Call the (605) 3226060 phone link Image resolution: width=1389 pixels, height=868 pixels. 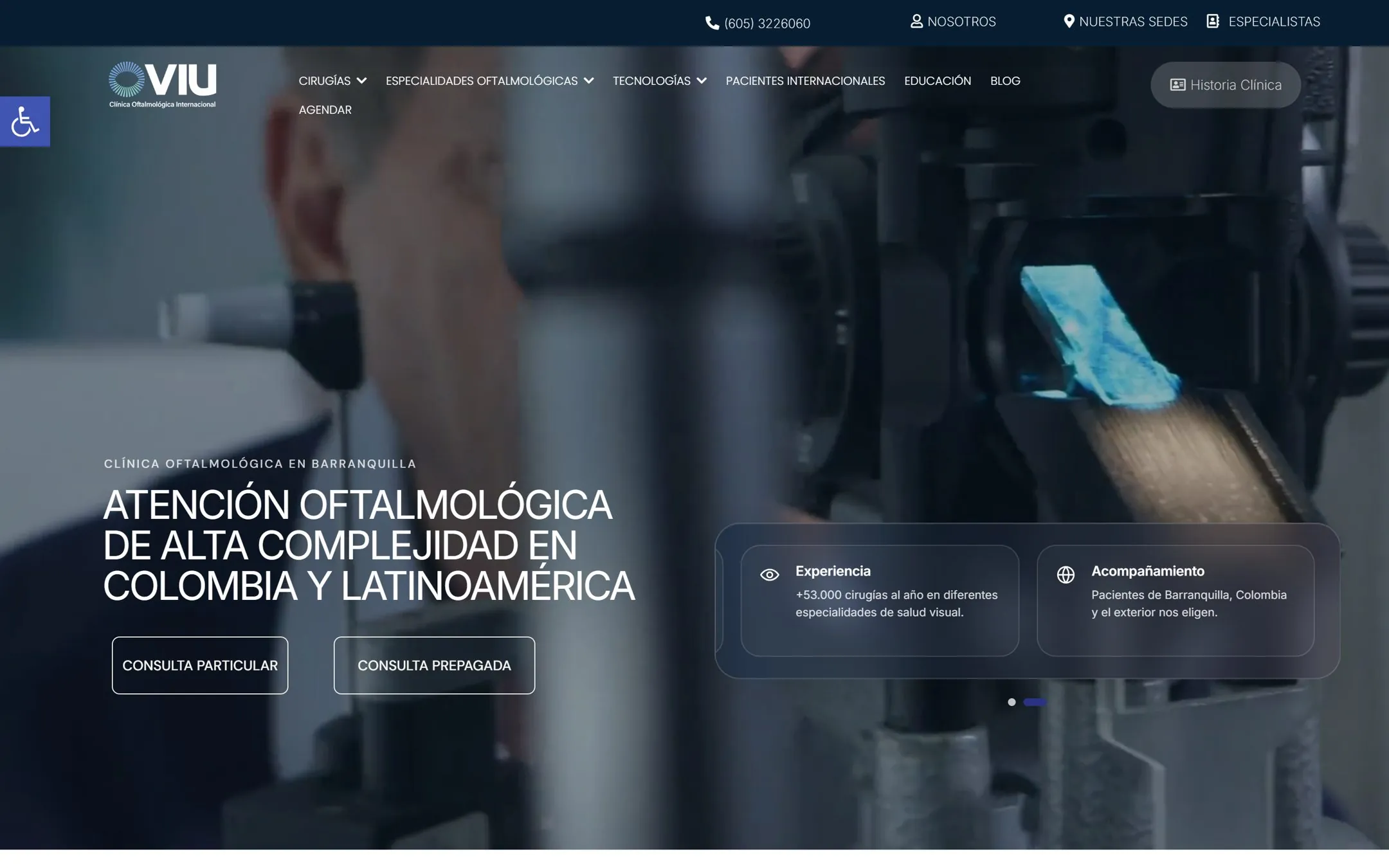(x=767, y=23)
